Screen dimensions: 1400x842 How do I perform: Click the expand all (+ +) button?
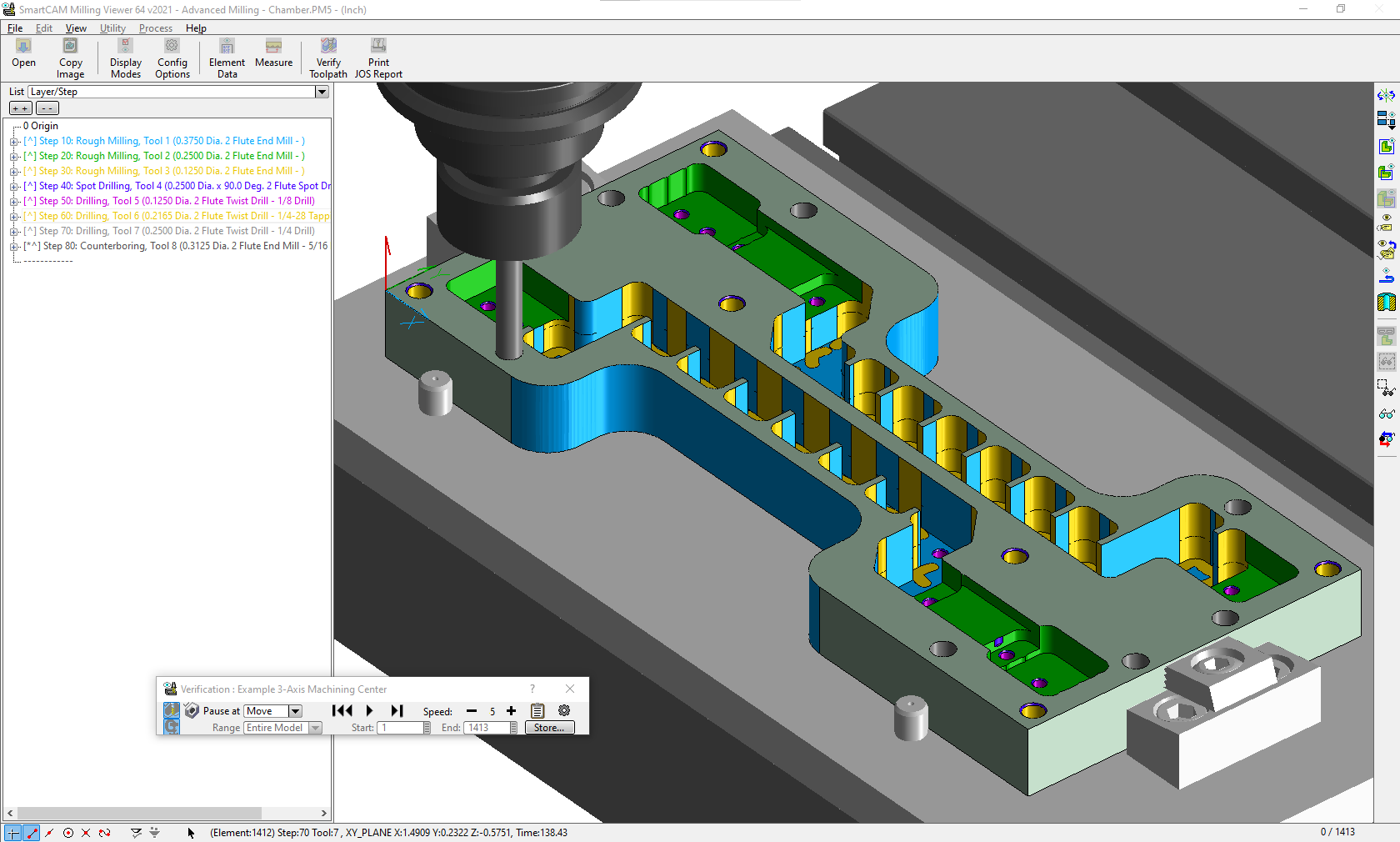point(21,108)
